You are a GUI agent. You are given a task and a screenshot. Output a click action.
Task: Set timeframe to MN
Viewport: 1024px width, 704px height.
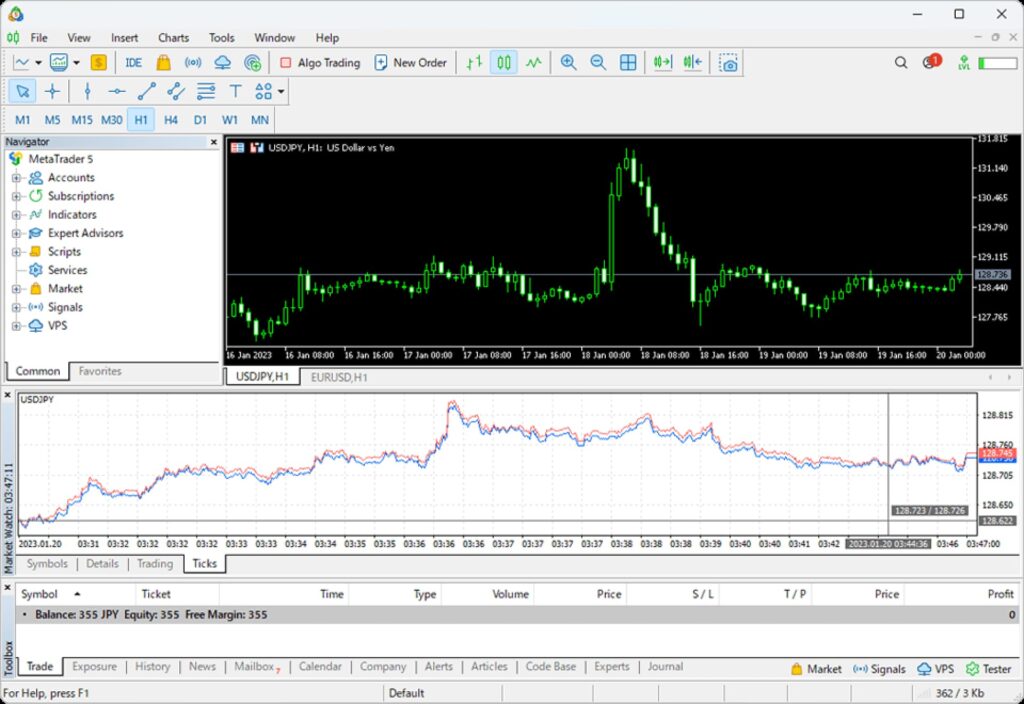coord(260,120)
